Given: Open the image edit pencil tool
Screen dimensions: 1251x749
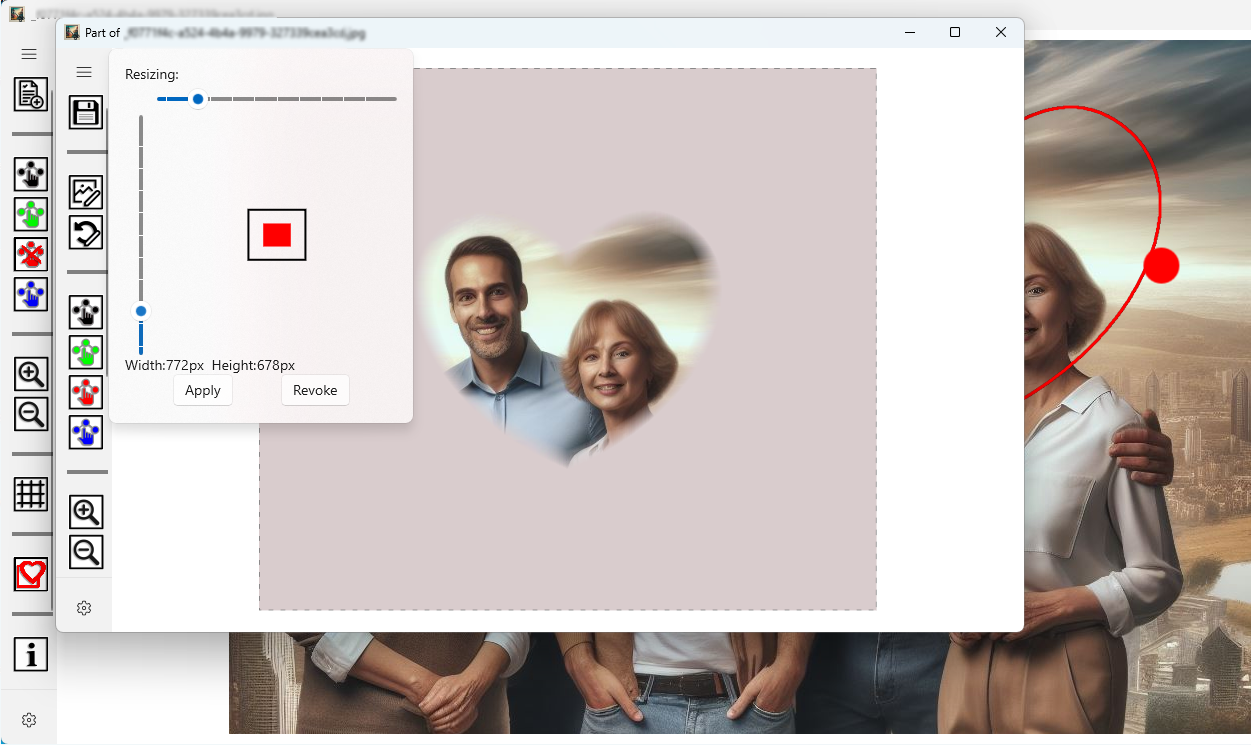Looking at the screenshot, I should coord(86,192).
